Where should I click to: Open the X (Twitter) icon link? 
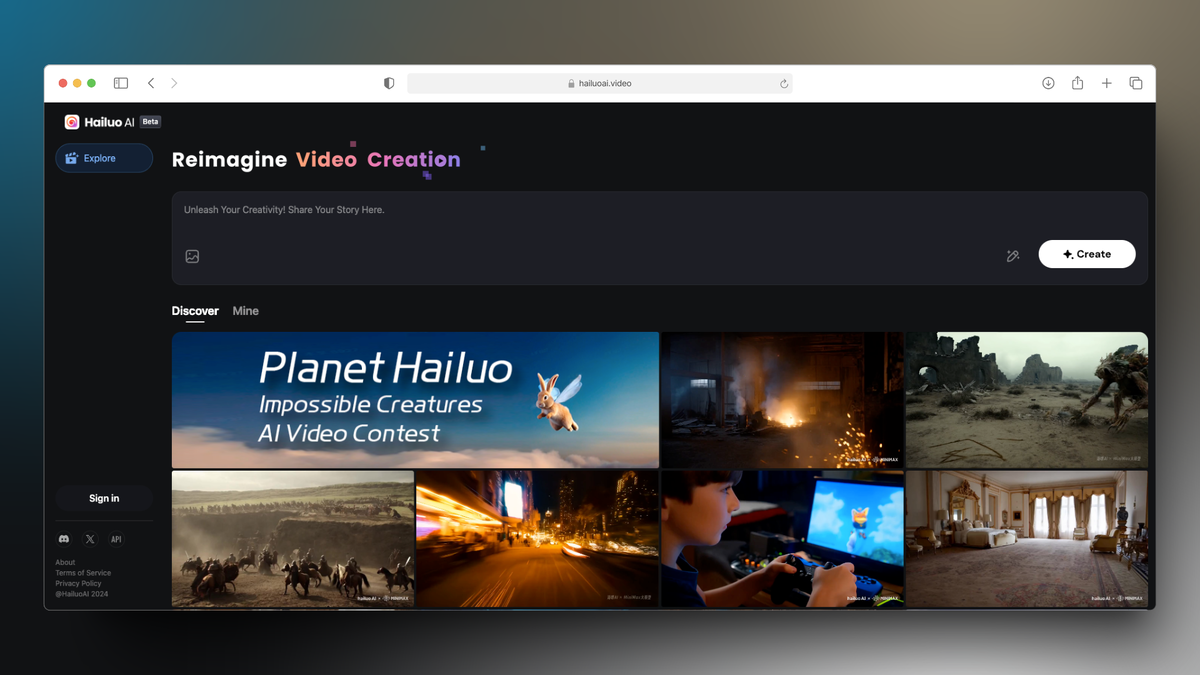[x=90, y=539]
